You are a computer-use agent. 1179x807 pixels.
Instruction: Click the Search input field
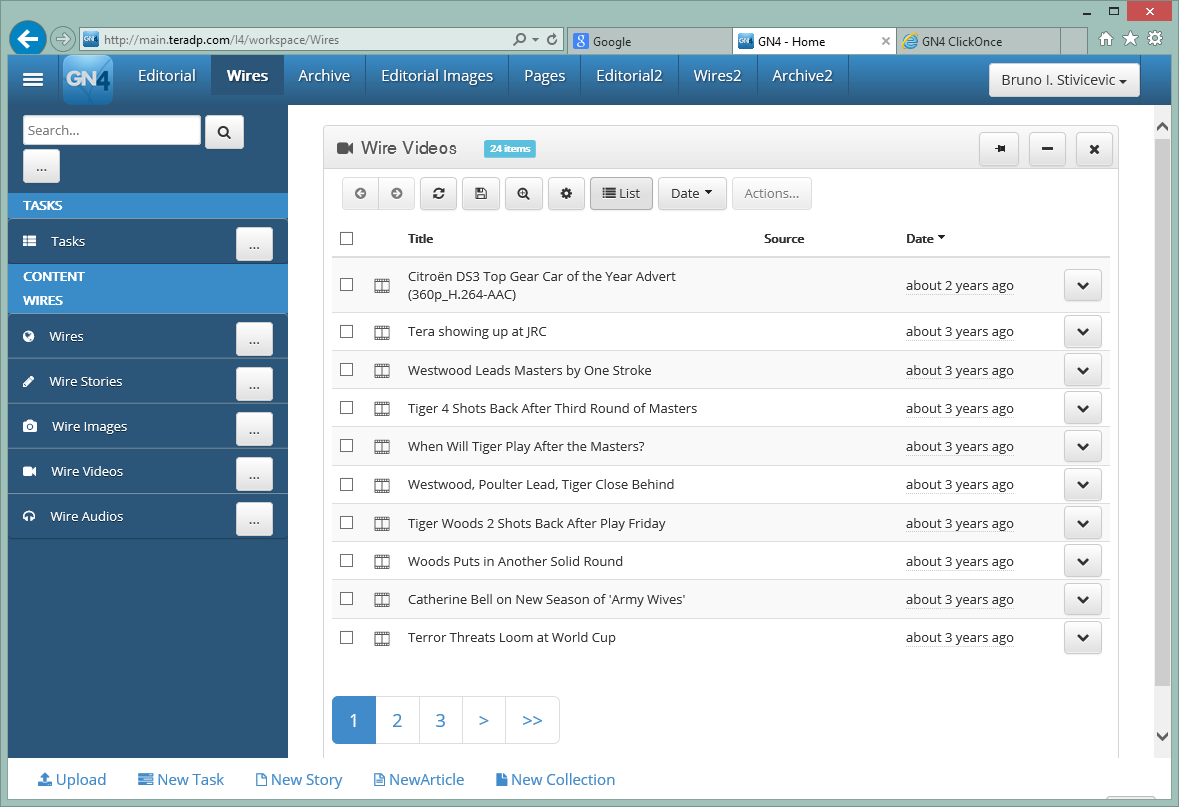[112, 130]
